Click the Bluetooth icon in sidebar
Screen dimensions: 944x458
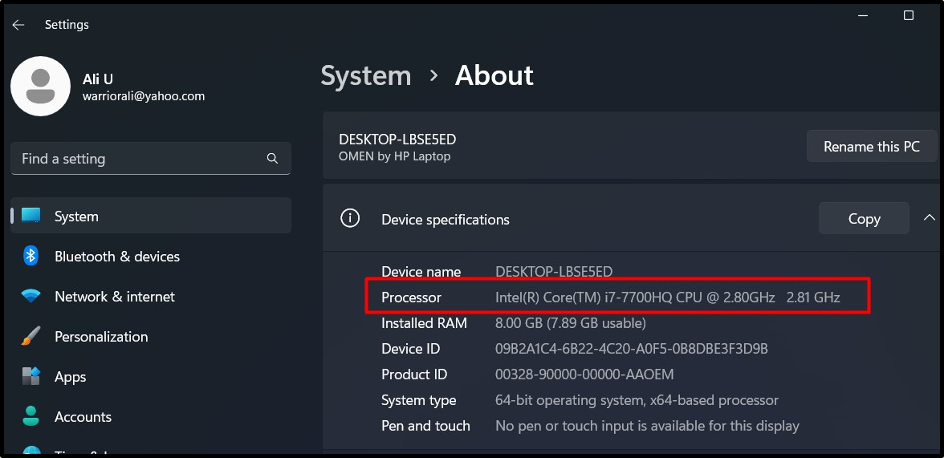tap(31, 256)
